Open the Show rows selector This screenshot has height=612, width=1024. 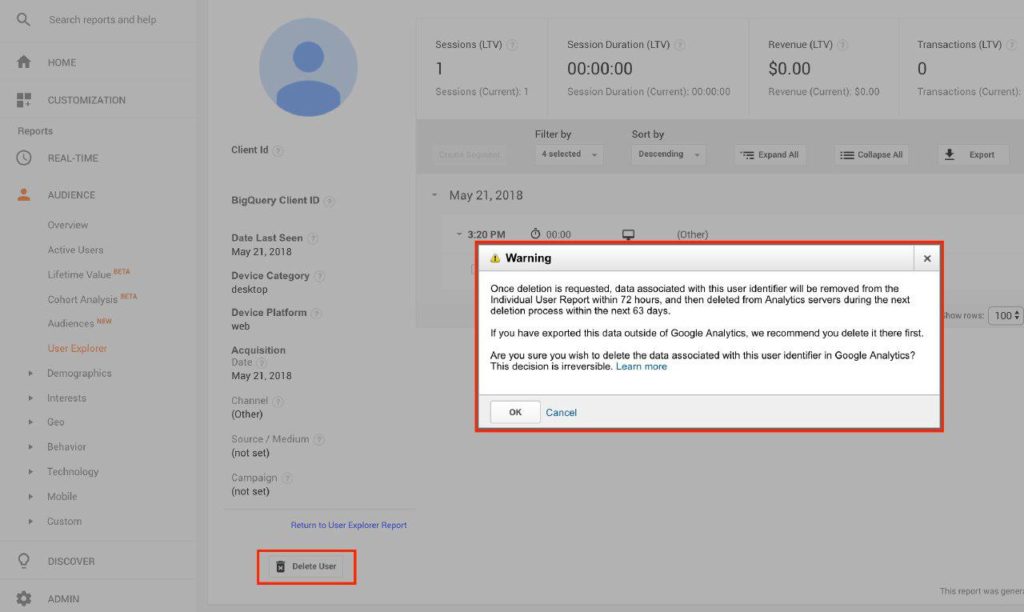[x=1005, y=315]
